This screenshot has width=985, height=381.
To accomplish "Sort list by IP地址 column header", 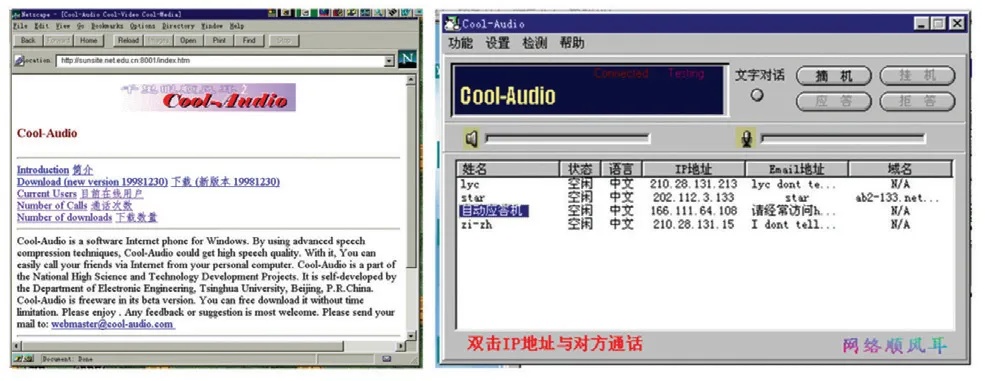I will point(694,169).
